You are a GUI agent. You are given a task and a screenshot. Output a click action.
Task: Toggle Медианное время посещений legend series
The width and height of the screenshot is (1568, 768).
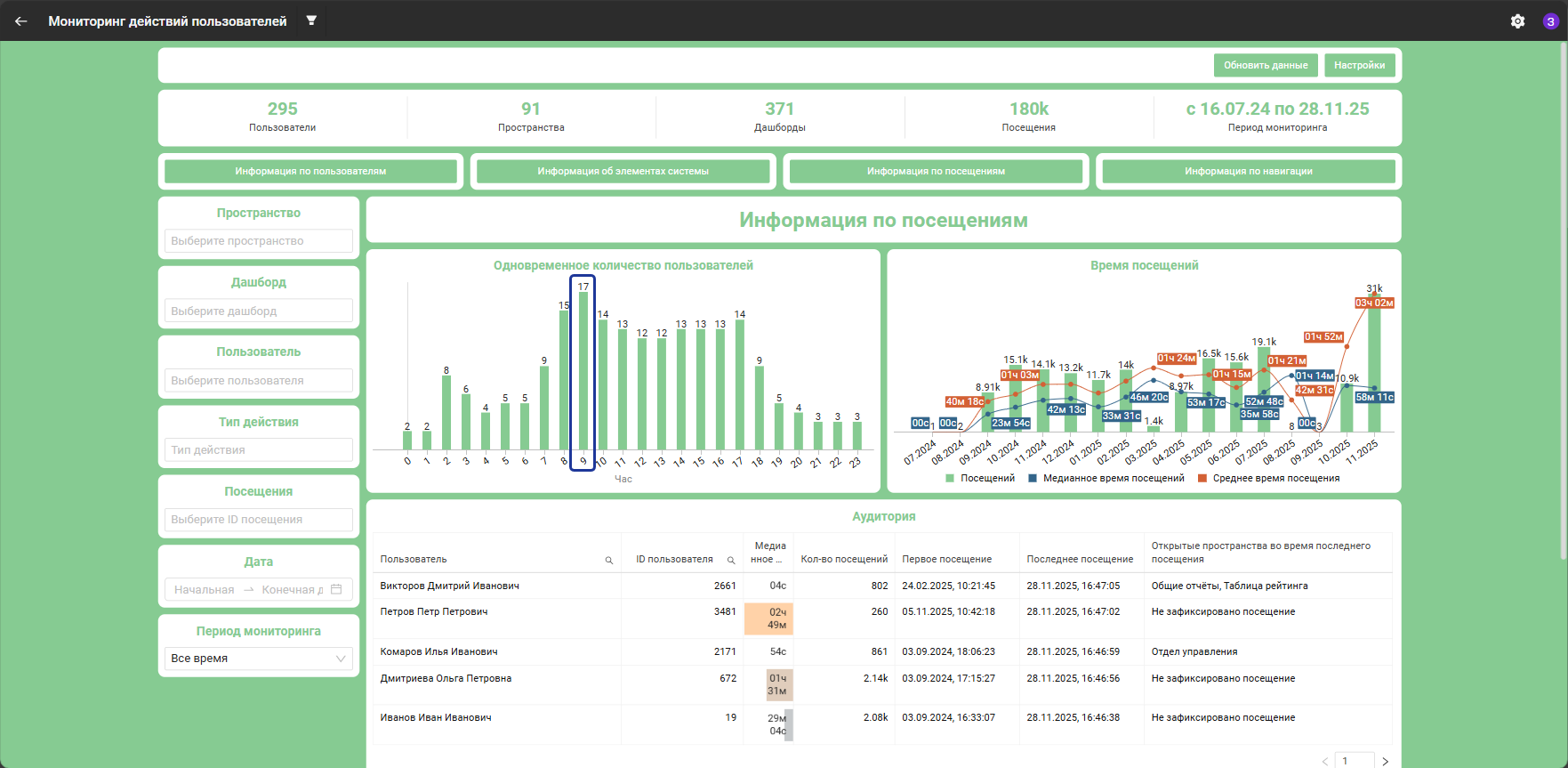tap(1106, 479)
